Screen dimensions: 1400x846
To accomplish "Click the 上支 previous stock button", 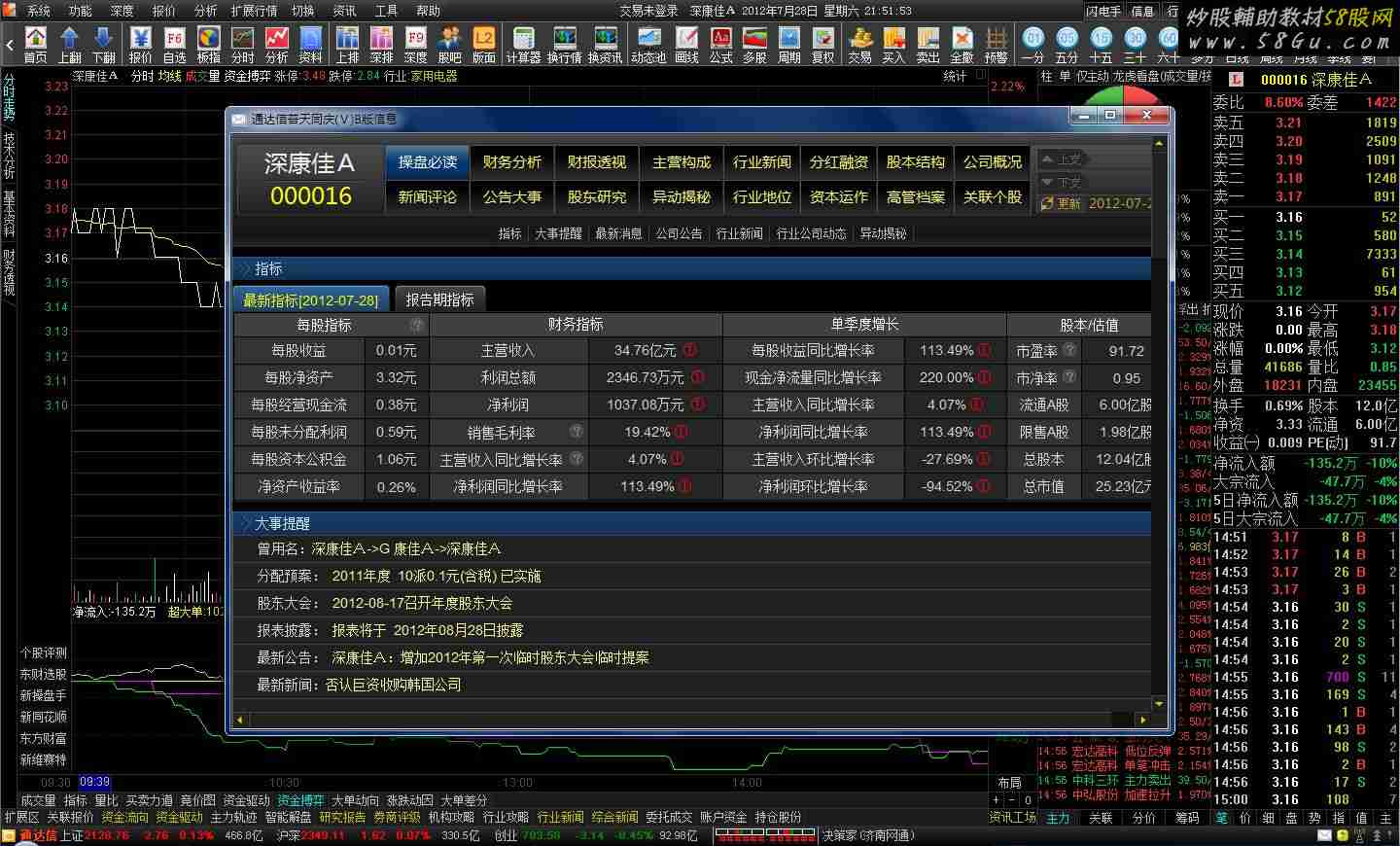I will [1062, 159].
